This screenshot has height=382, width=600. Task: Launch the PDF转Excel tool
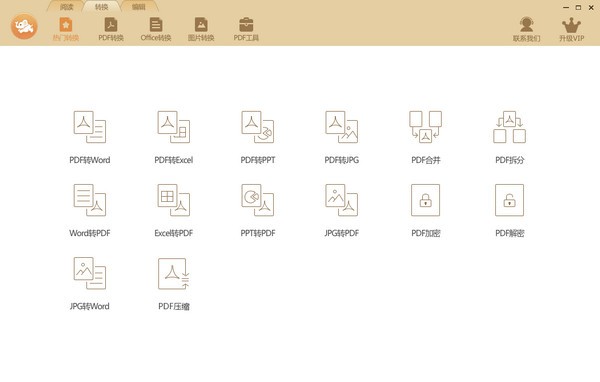[x=174, y=137]
